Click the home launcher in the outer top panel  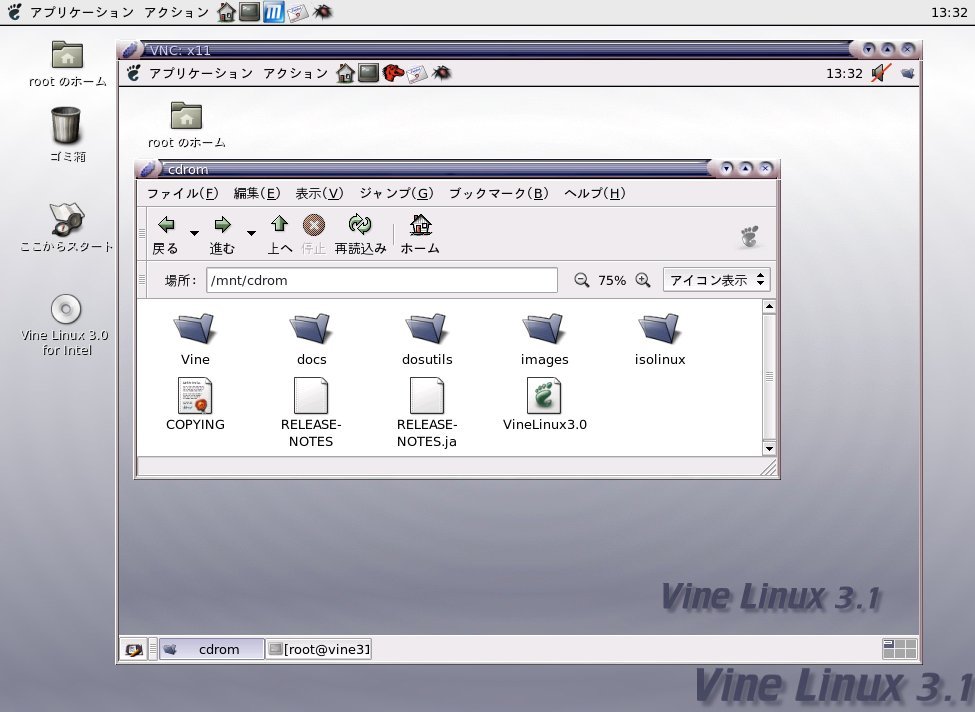[x=226, y=12]
